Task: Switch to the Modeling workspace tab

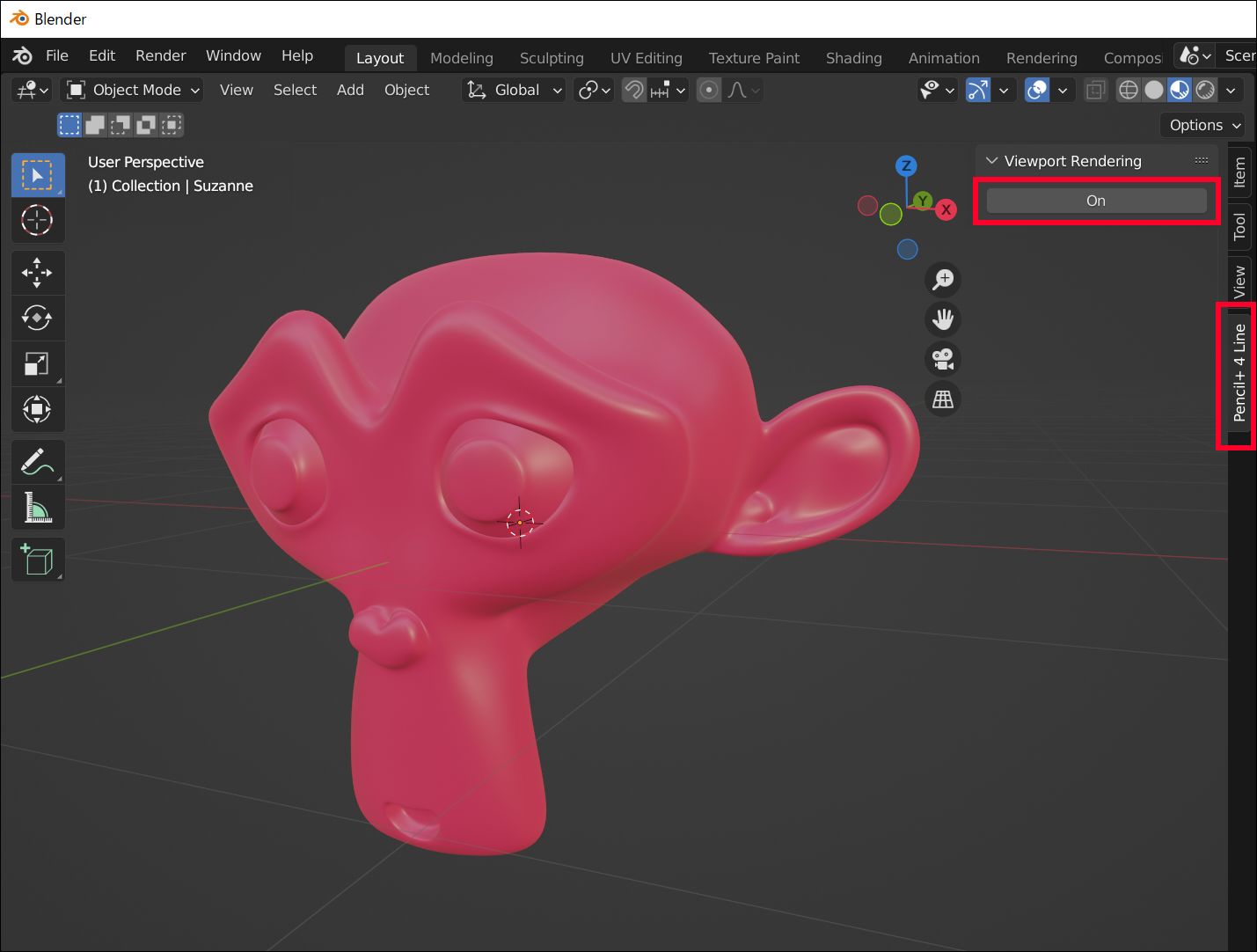Action: click(462, 58)
